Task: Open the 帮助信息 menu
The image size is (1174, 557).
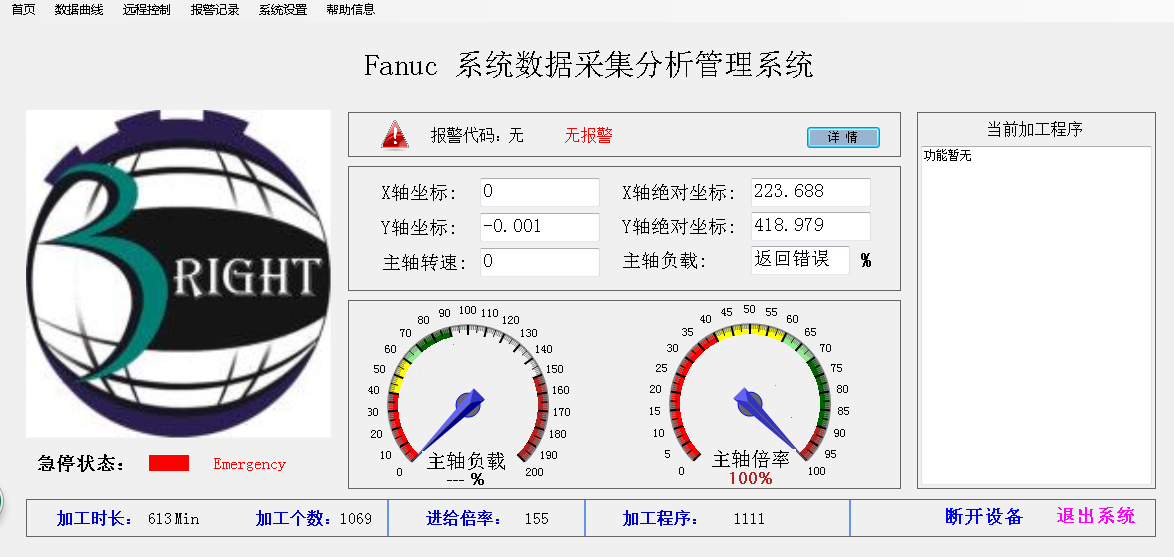Action: pos(350,10)
